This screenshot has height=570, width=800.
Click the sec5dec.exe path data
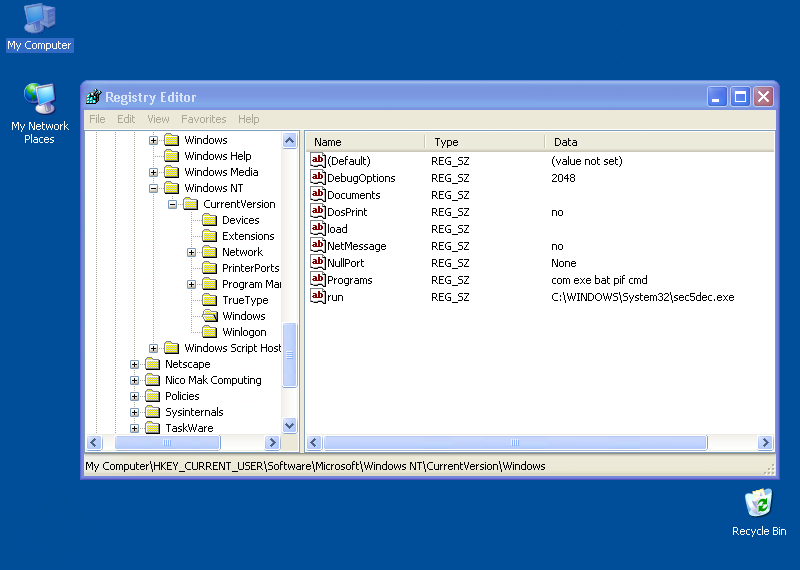coord(643,297)
